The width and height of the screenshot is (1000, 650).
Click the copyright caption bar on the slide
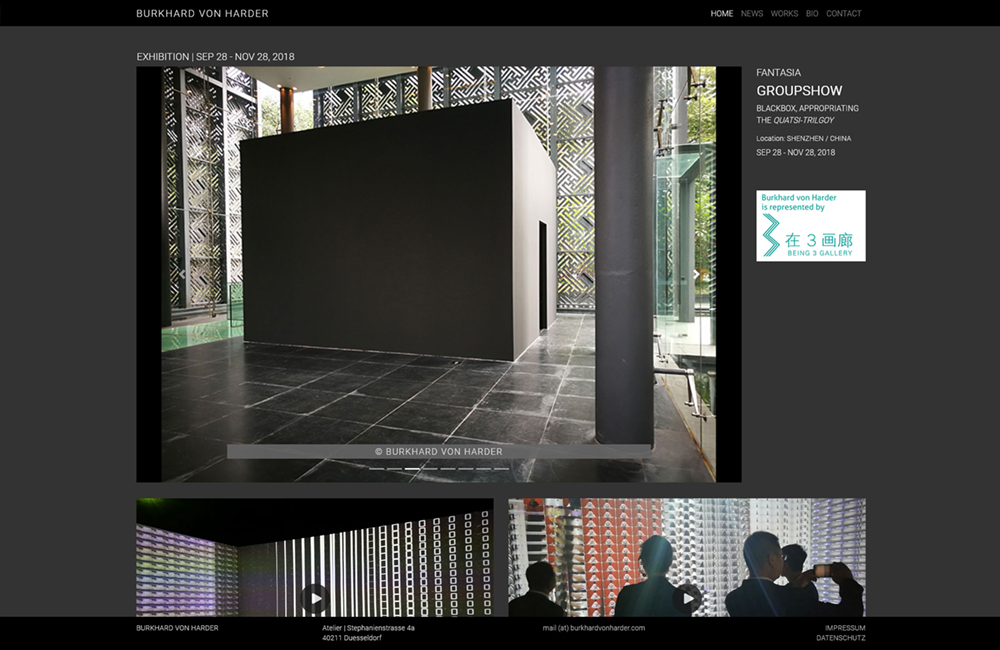438,452
